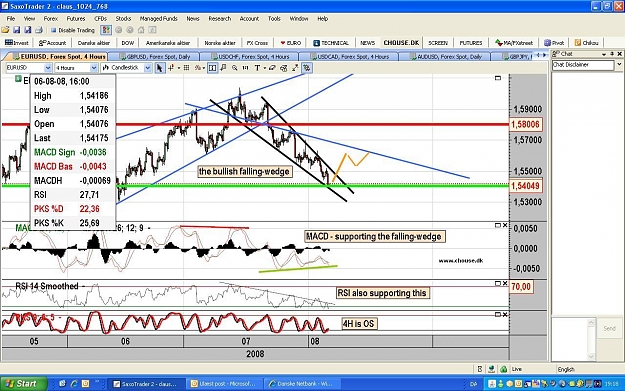Switch to GBPUSD Forex Spot Daily tab

pyautogui.click(x=155, y=57)
